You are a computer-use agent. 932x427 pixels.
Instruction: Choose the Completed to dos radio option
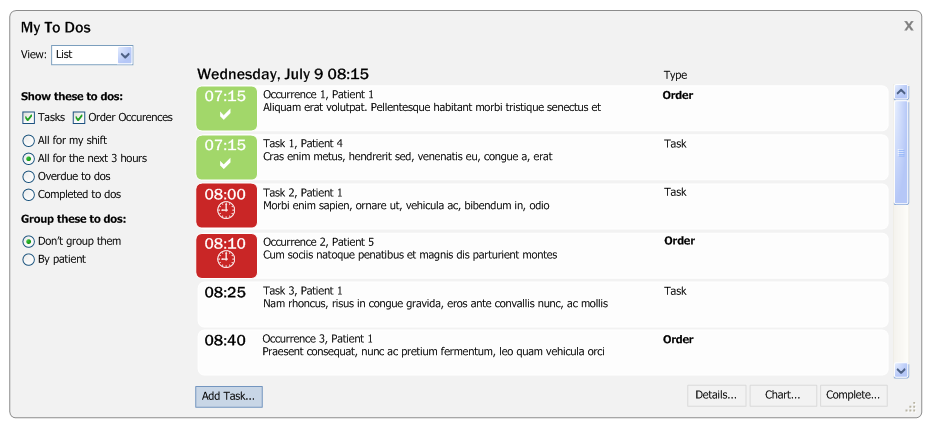(29, 195)
